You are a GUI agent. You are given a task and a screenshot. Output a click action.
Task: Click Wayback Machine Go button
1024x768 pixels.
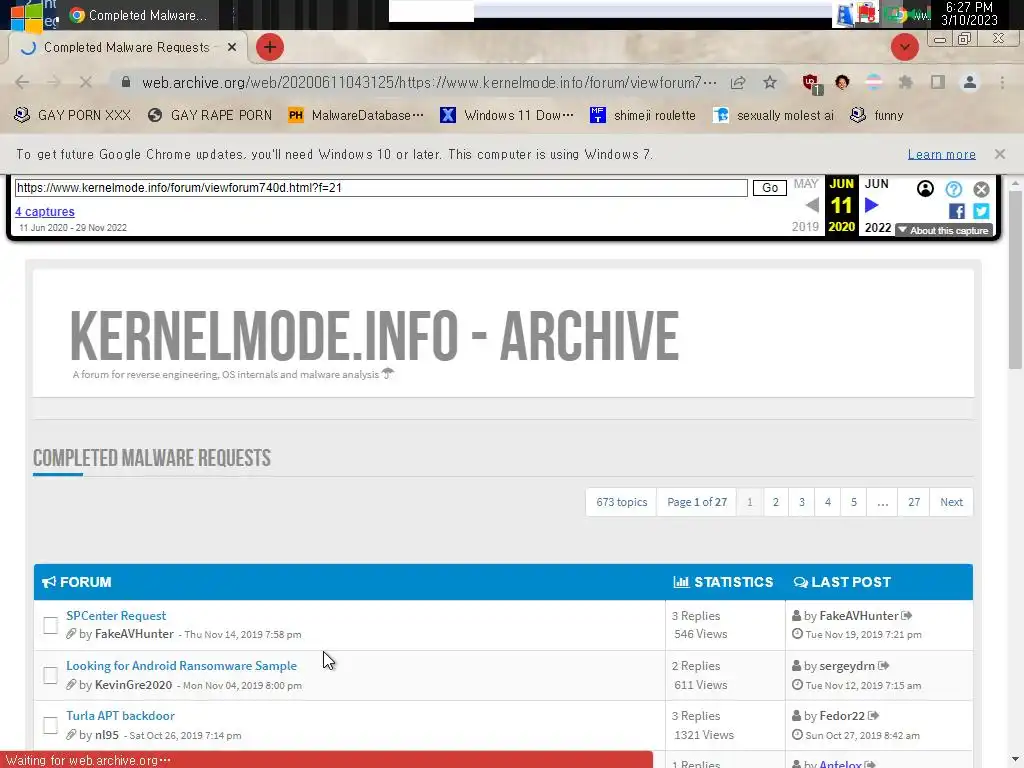tap(769, 188)
